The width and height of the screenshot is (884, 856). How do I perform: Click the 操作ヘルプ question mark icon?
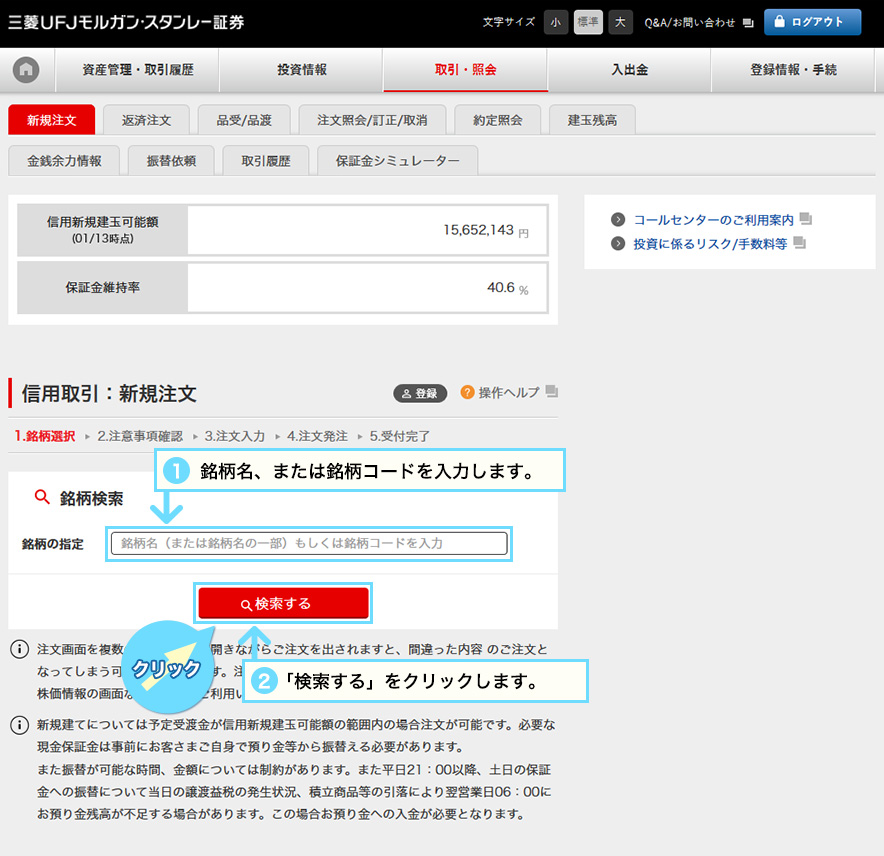coord(467,392)
